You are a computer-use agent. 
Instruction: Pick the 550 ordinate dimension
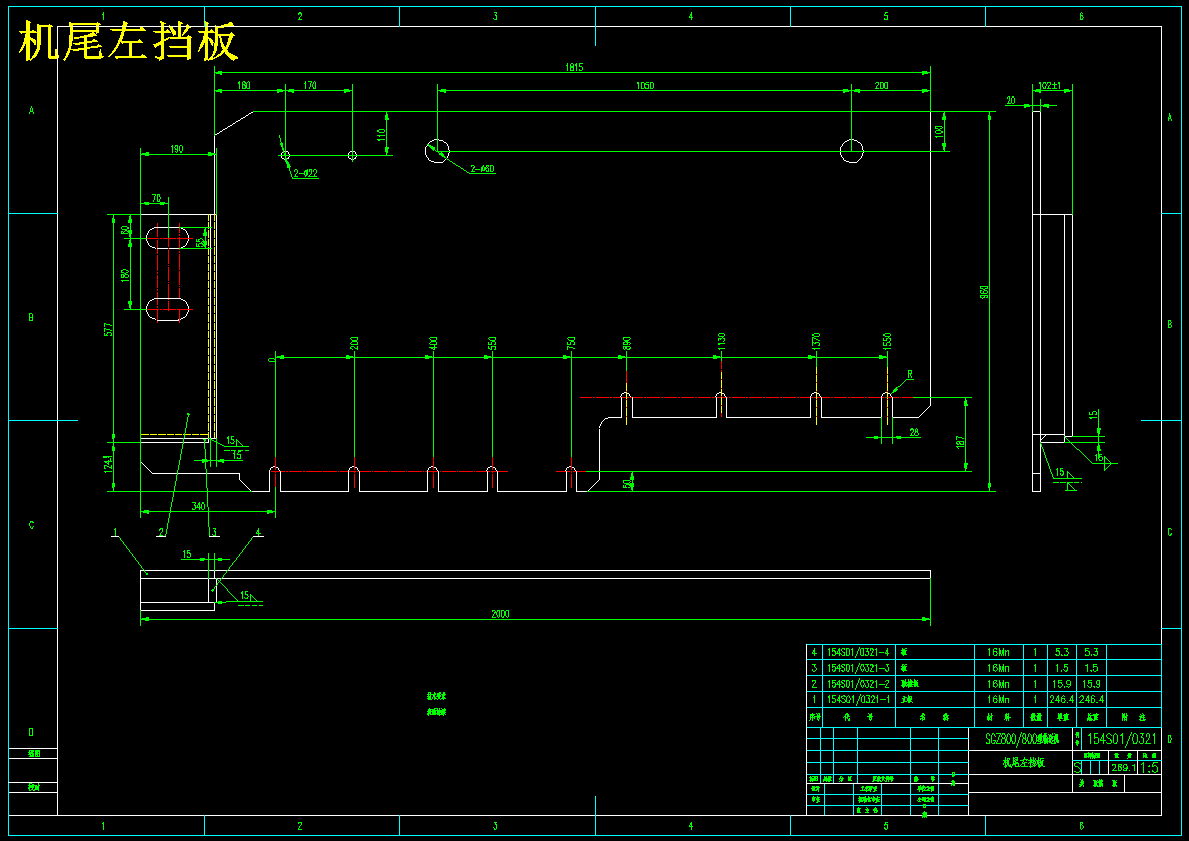tap(492, 343)
